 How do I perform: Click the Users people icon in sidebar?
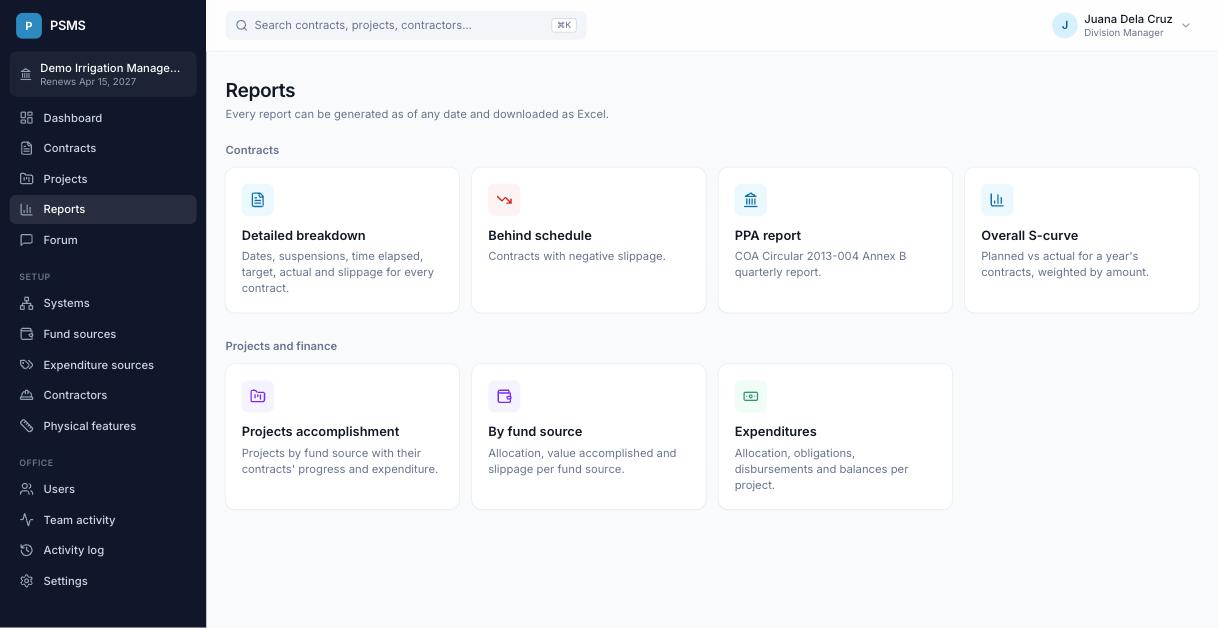[27, 489]
